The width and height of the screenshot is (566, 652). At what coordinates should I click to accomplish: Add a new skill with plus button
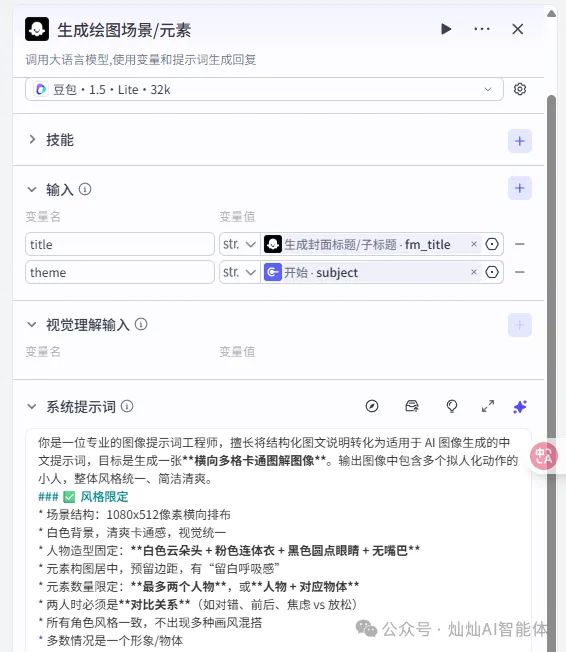520,141
